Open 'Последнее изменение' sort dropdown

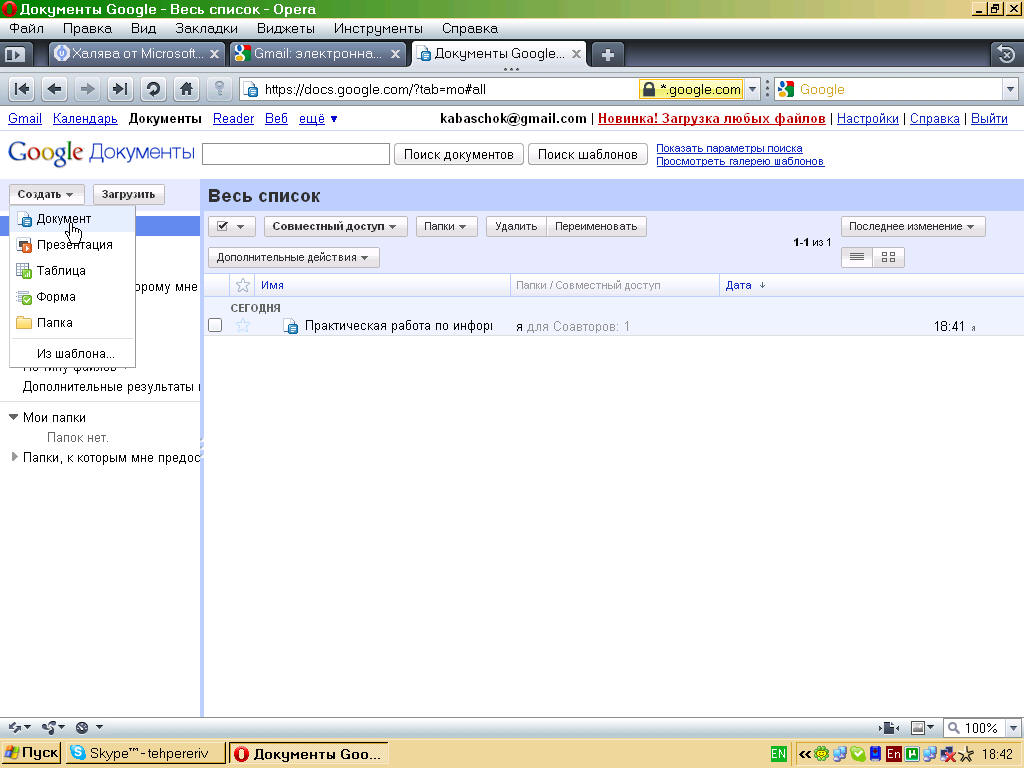coord(912,226)
